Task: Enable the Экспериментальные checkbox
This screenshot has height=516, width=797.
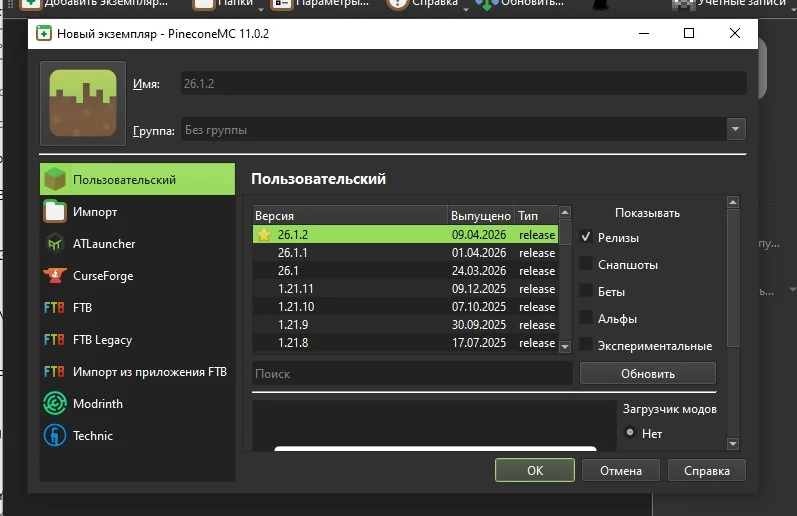Action: pos(586,344)
